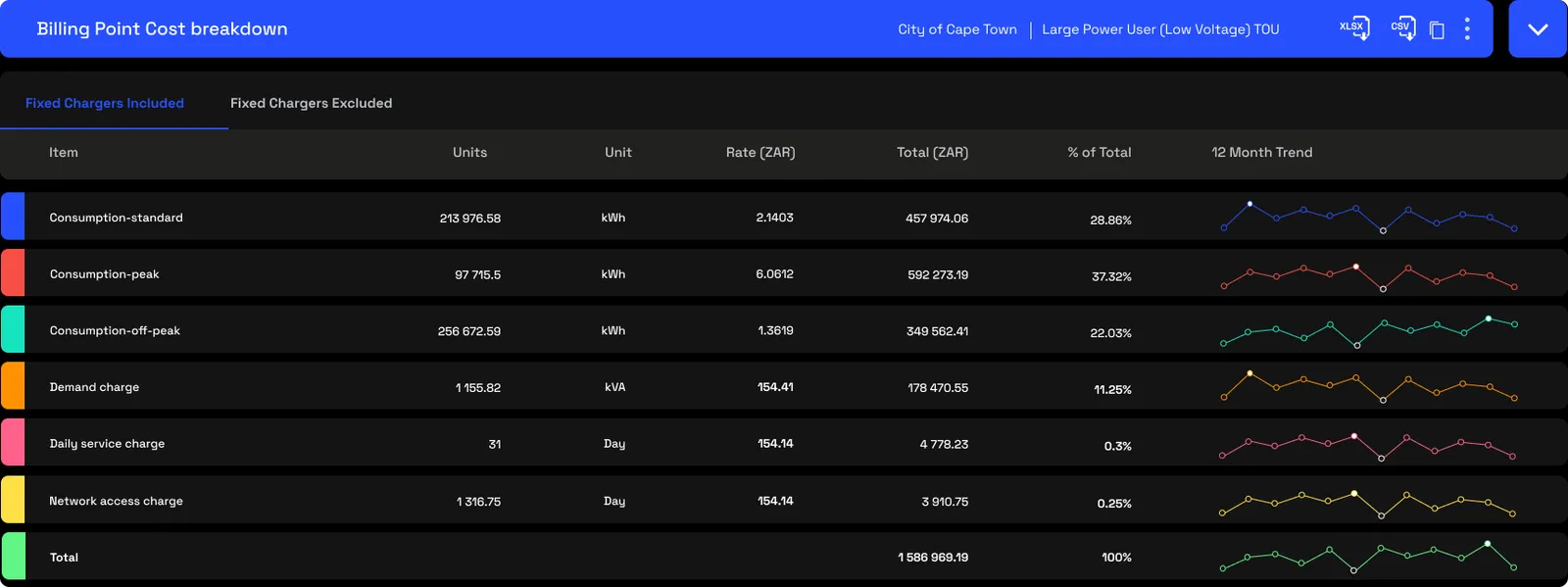Screen dimensions: 1568x587
Task: Open the three-dot more options menu
Action: (1467, 28)
